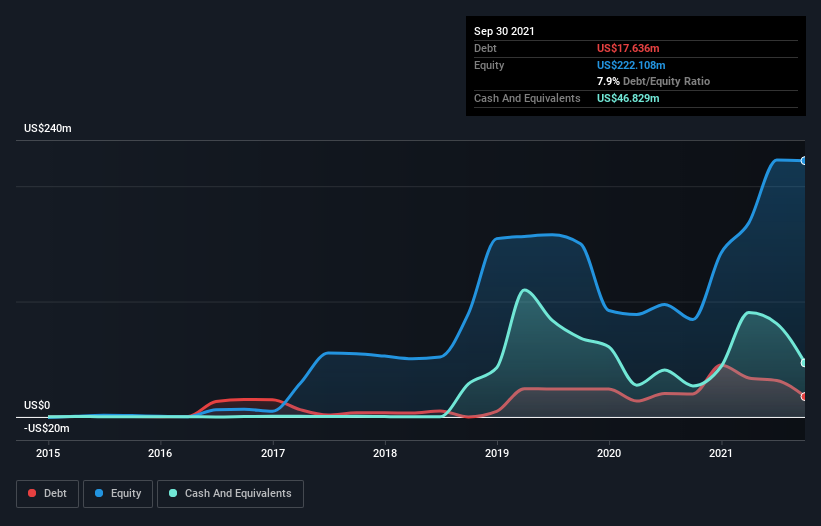Click Cash And Equivalents label in tooltip
Image resolution: width=821 pixels, height=526 pixels.
(527, 98)
